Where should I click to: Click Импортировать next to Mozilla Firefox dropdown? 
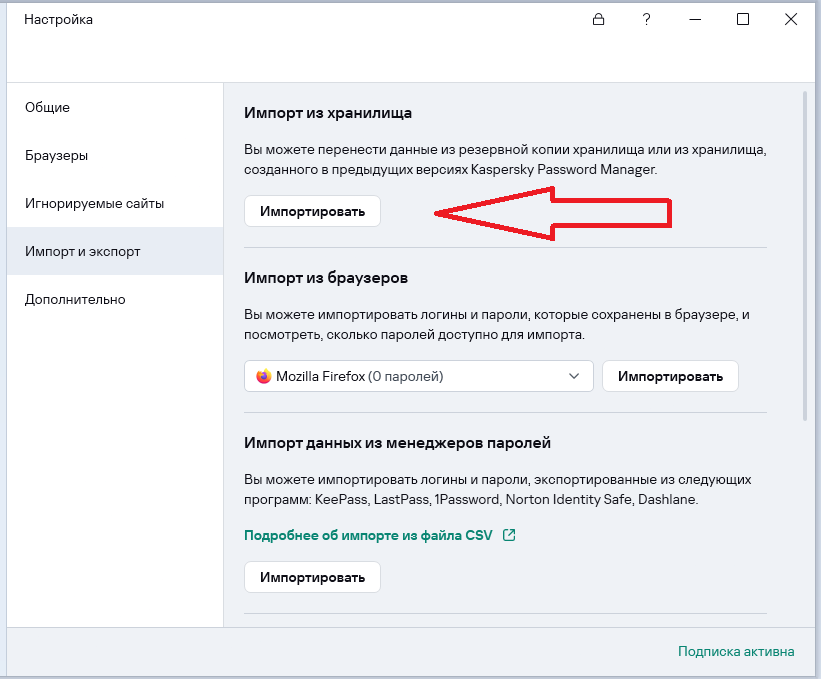tap(670, 376)
